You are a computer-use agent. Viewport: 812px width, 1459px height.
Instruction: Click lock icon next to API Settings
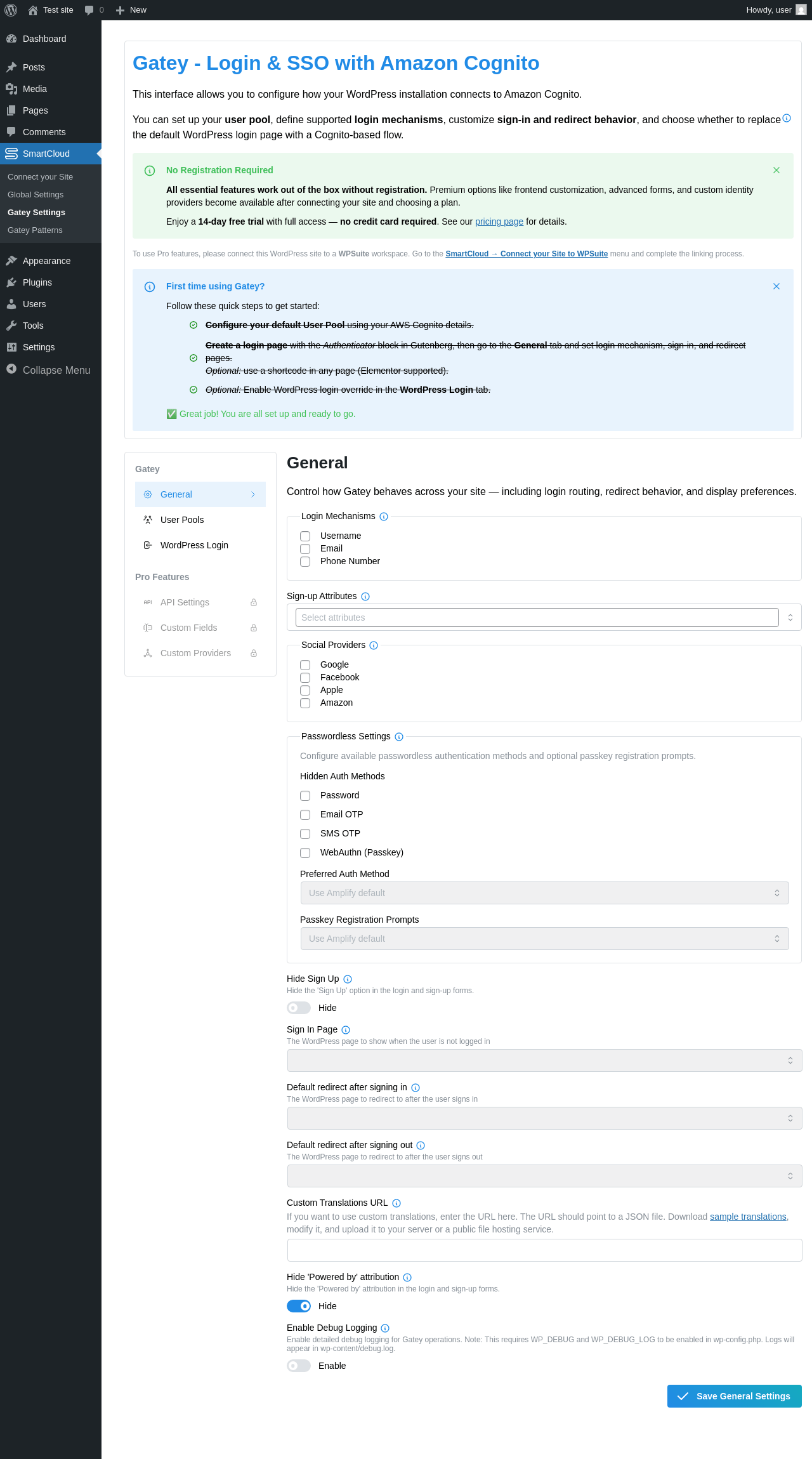(254, 602)
